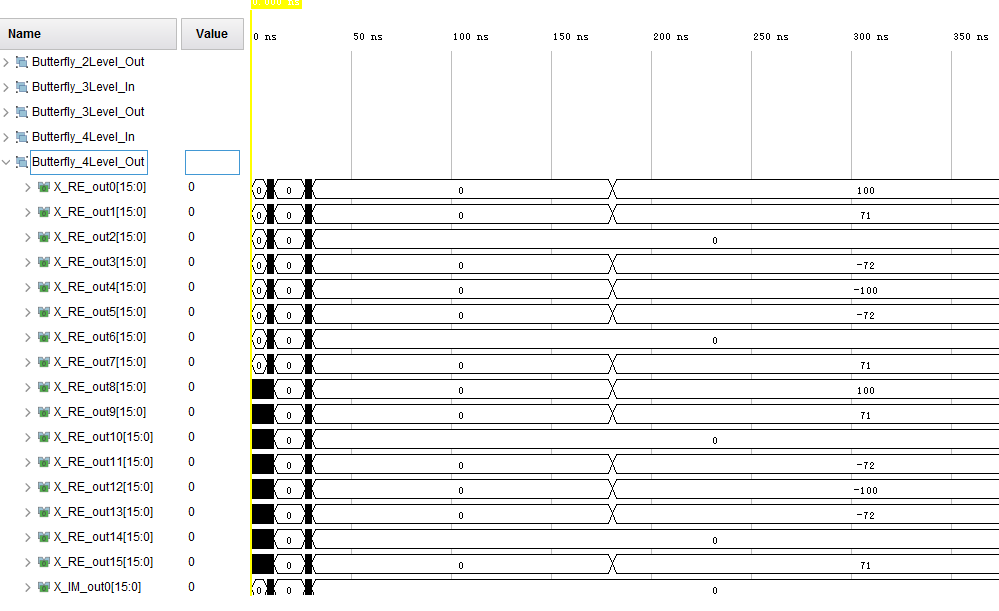Click the Butterfly_4Level_In group icon
Viewport: 999px width, 611px height.
pyautogui.click(x=22, y=137)
